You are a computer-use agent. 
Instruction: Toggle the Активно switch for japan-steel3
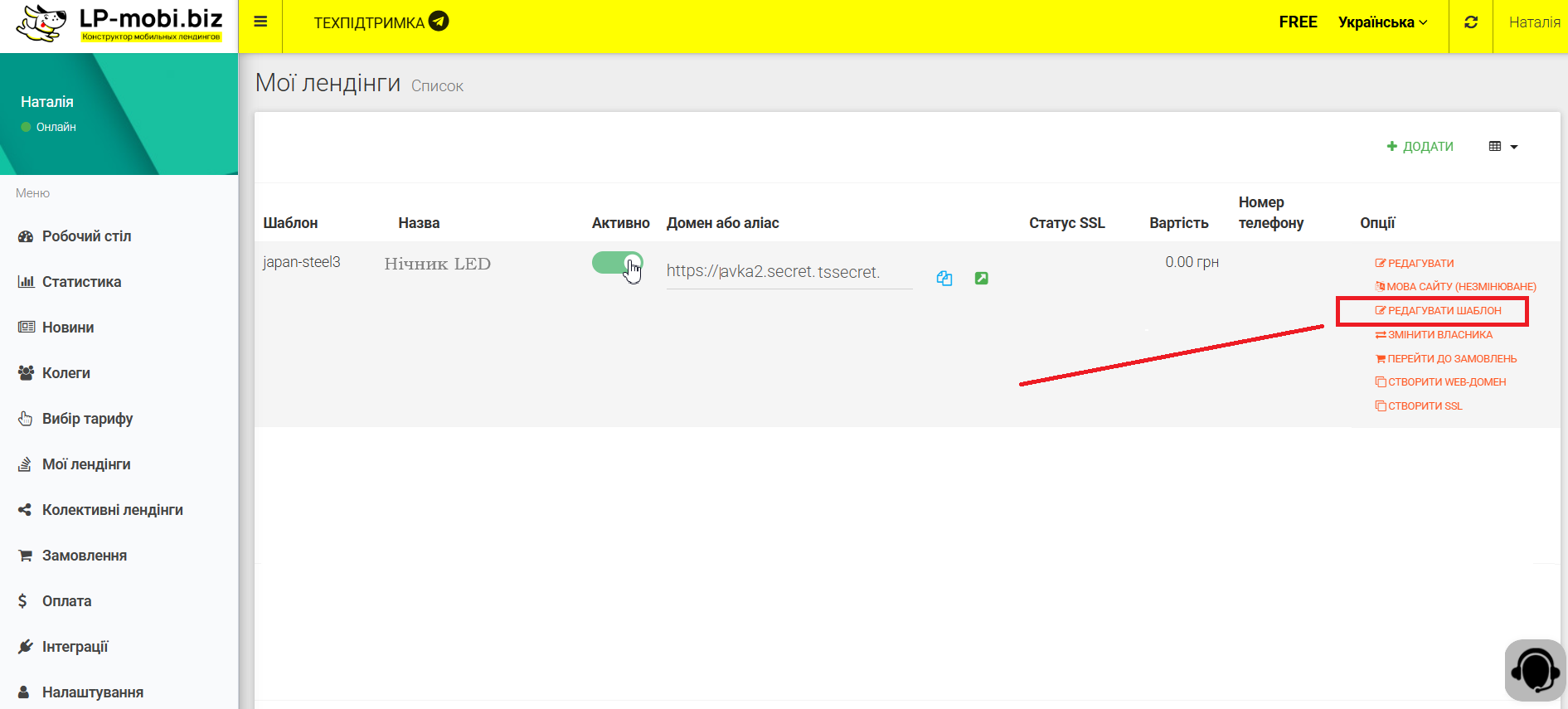coord(617,263)
